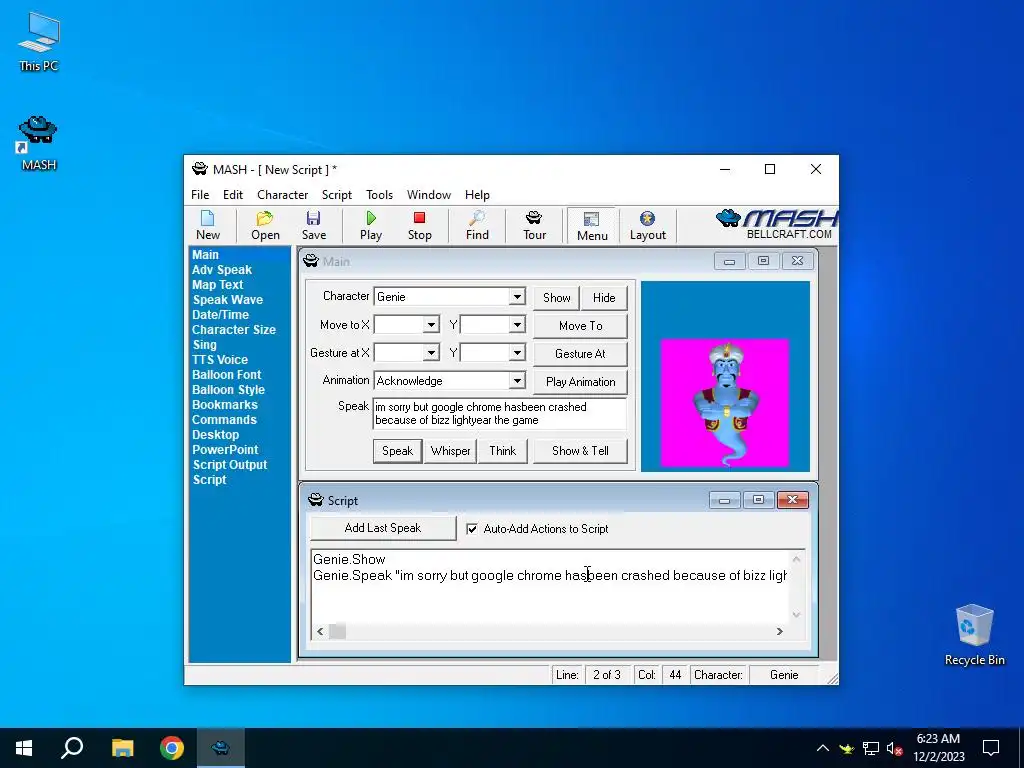Click the Gesture At button
This screenshot has width=1024, height=768.
[581, 354]
